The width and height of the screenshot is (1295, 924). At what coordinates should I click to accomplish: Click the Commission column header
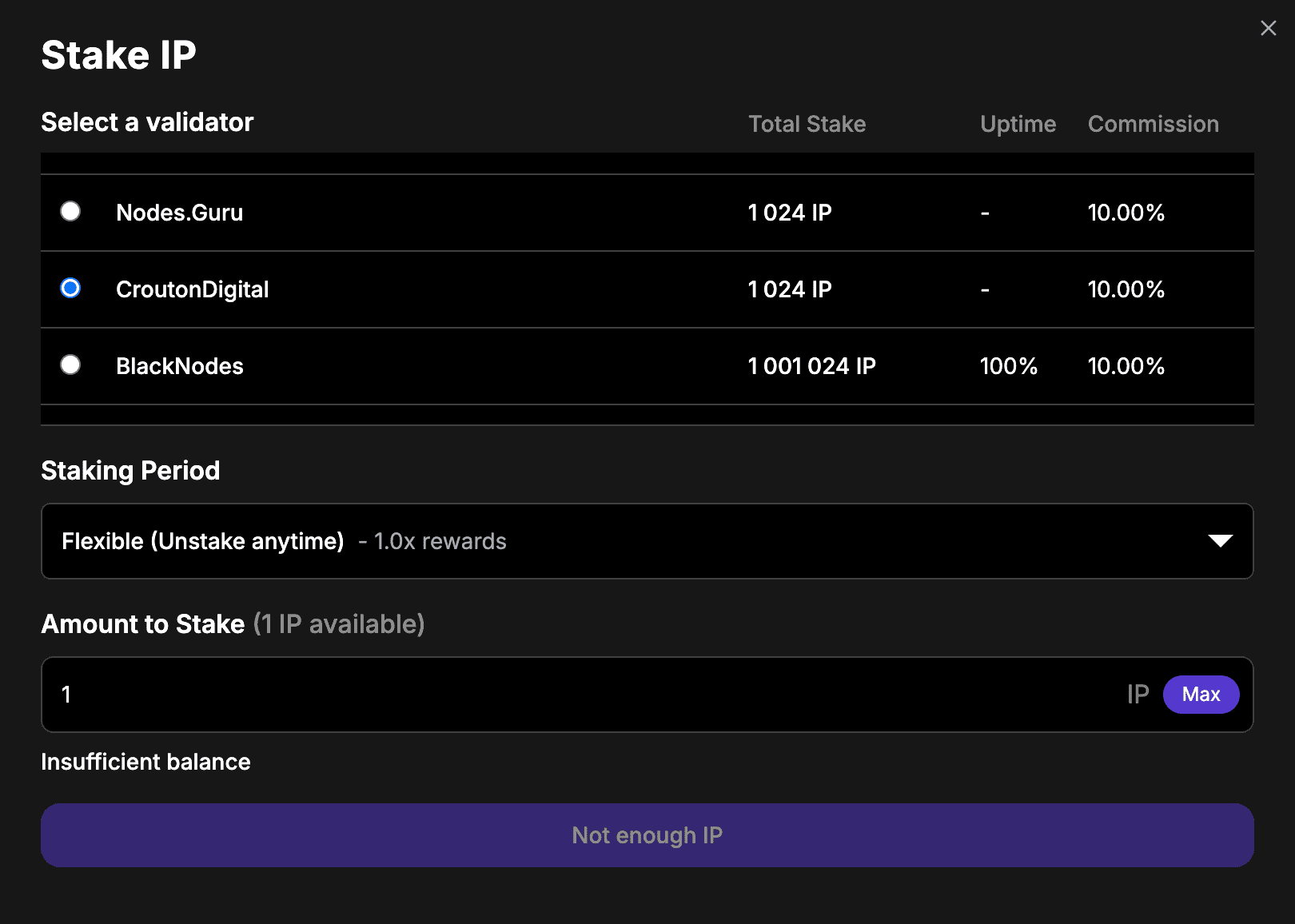1153,124
